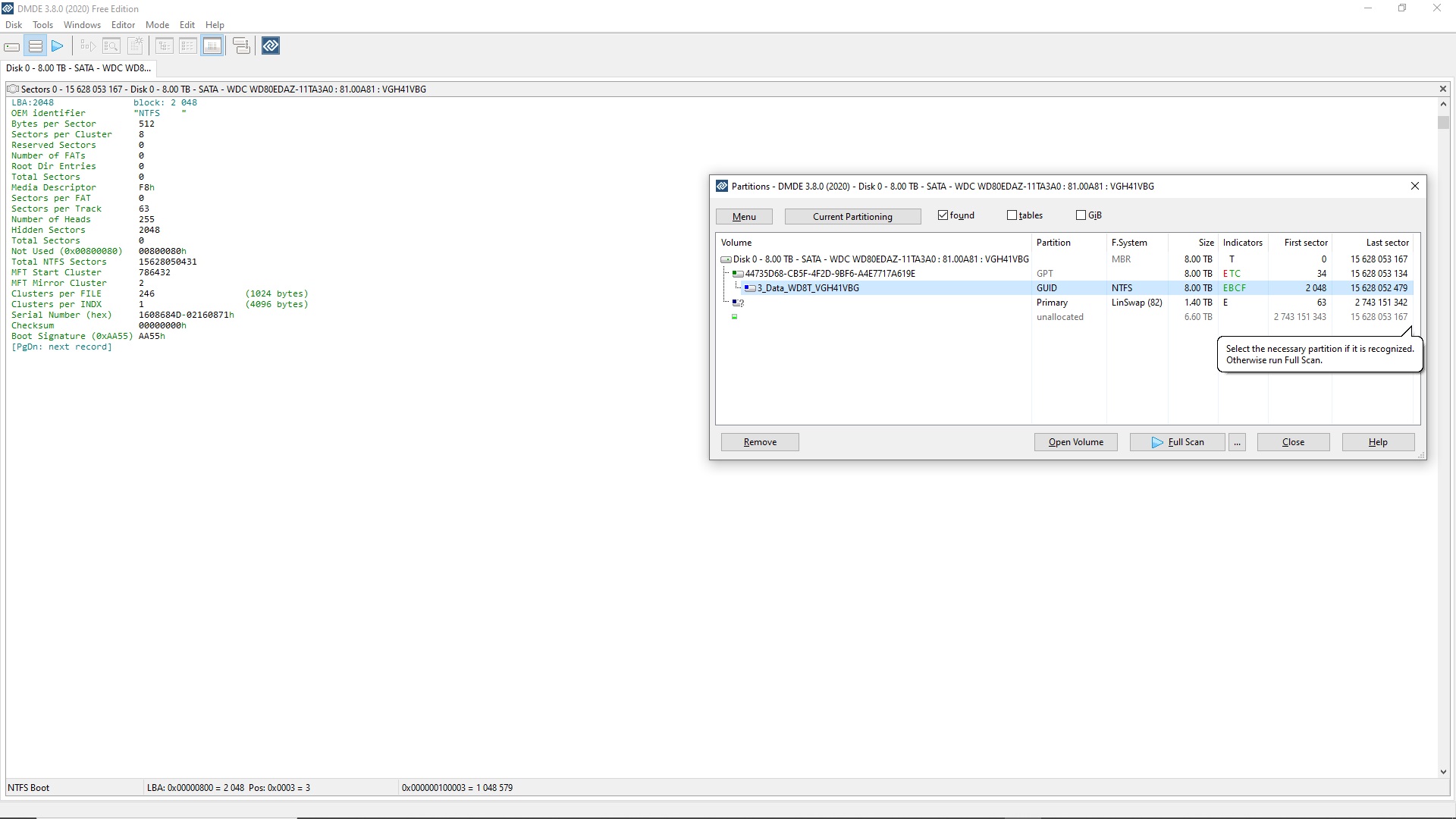The image size is (1456, 819).
Task: Click the Help button in Partitions dialog
Action: pos(1379,442)
